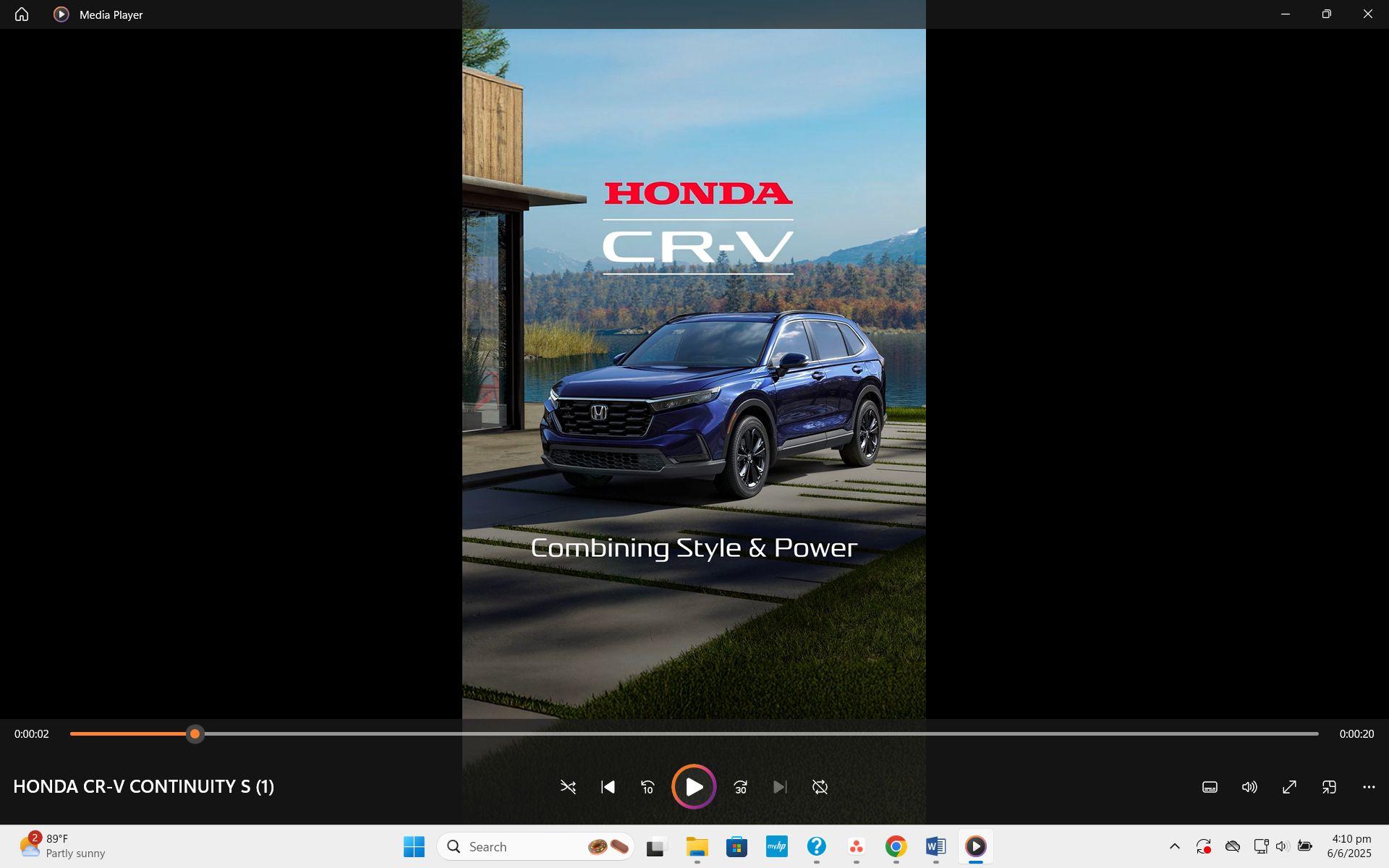Click the video title HONDA CR-V CONTINUITY S
Screen dimensions: 1389x868
(143, 787)
